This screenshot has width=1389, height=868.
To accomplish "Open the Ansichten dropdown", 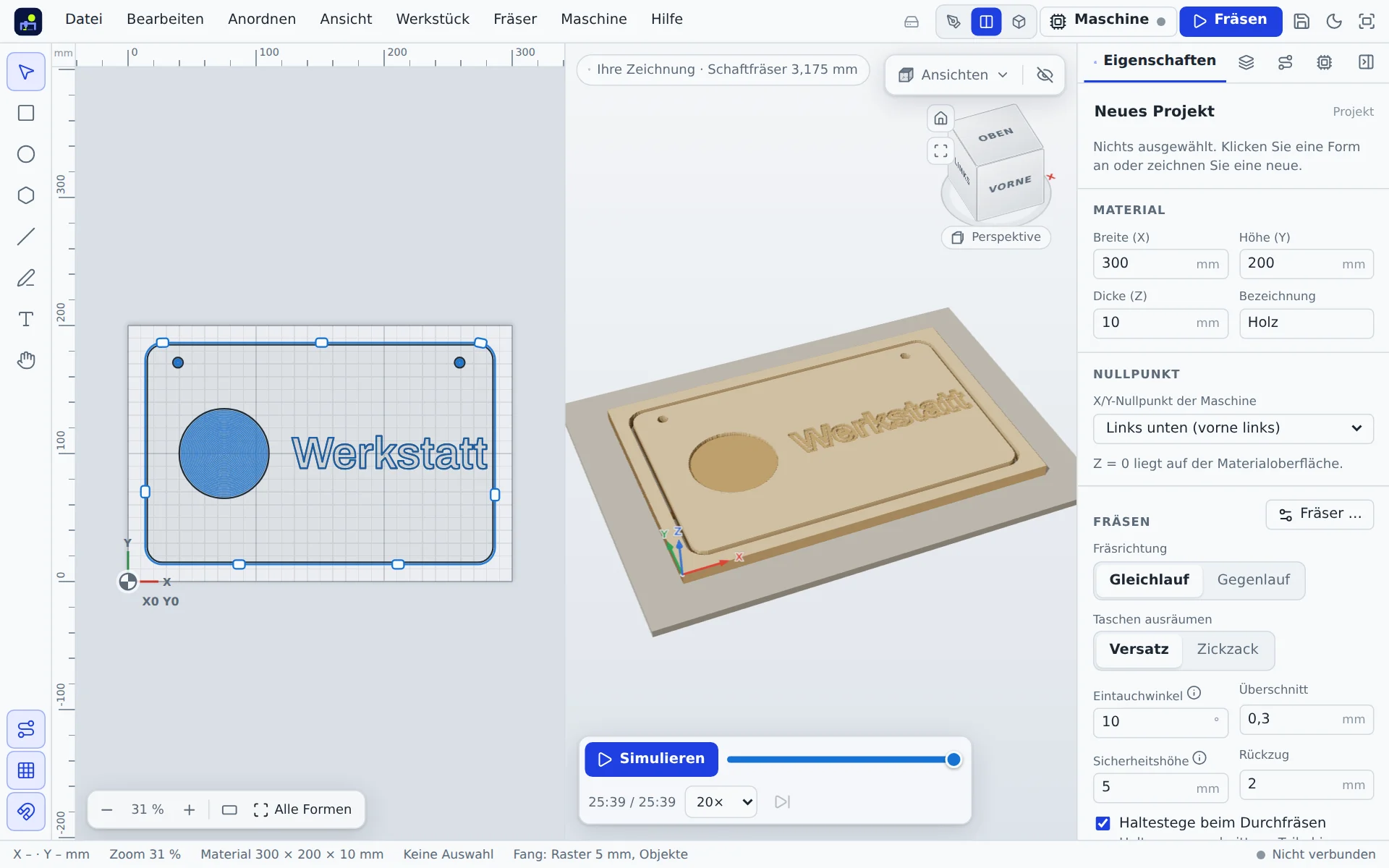I will coord(953,75).
